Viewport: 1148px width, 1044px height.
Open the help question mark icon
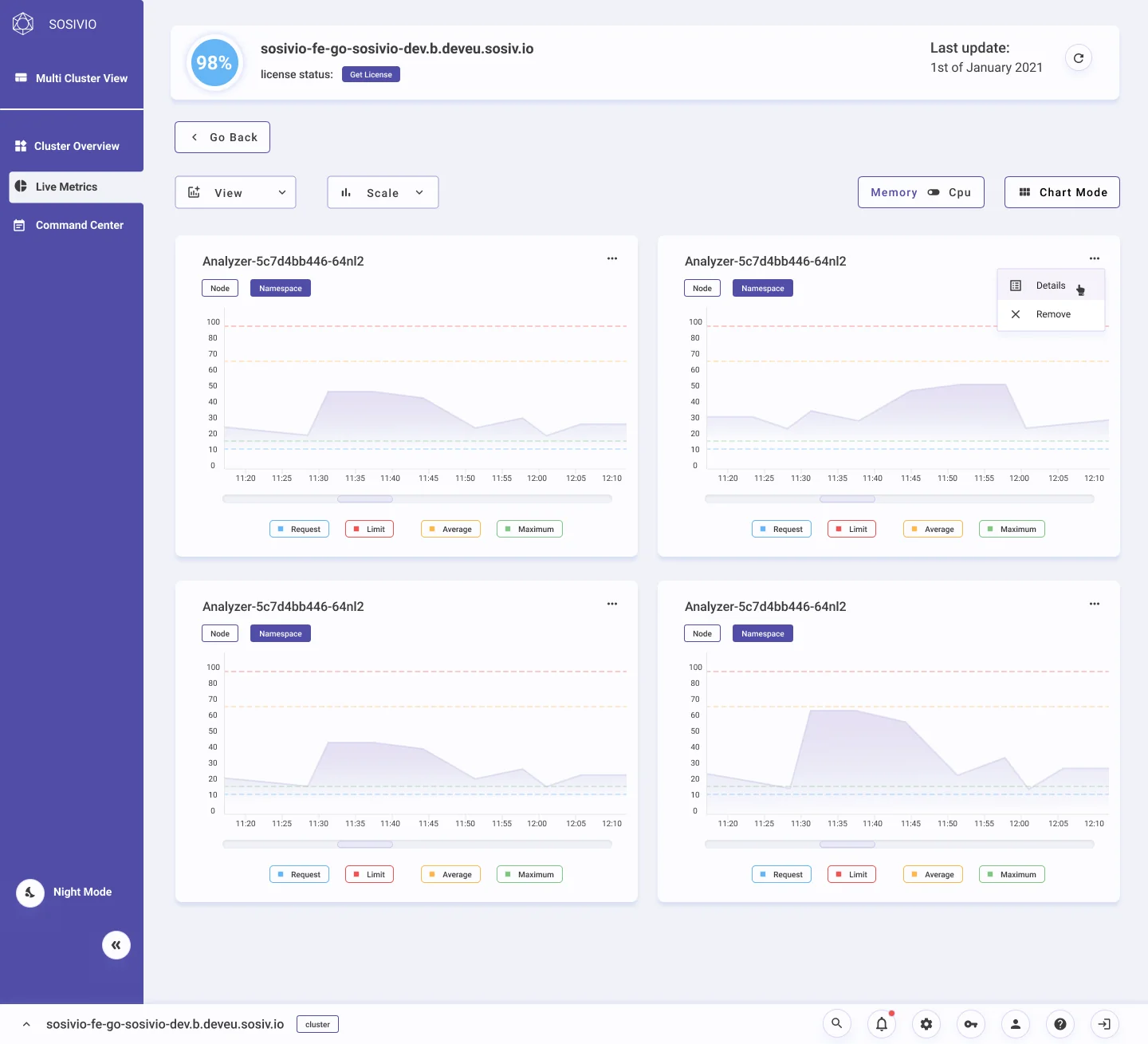tap(1060, 1024)
